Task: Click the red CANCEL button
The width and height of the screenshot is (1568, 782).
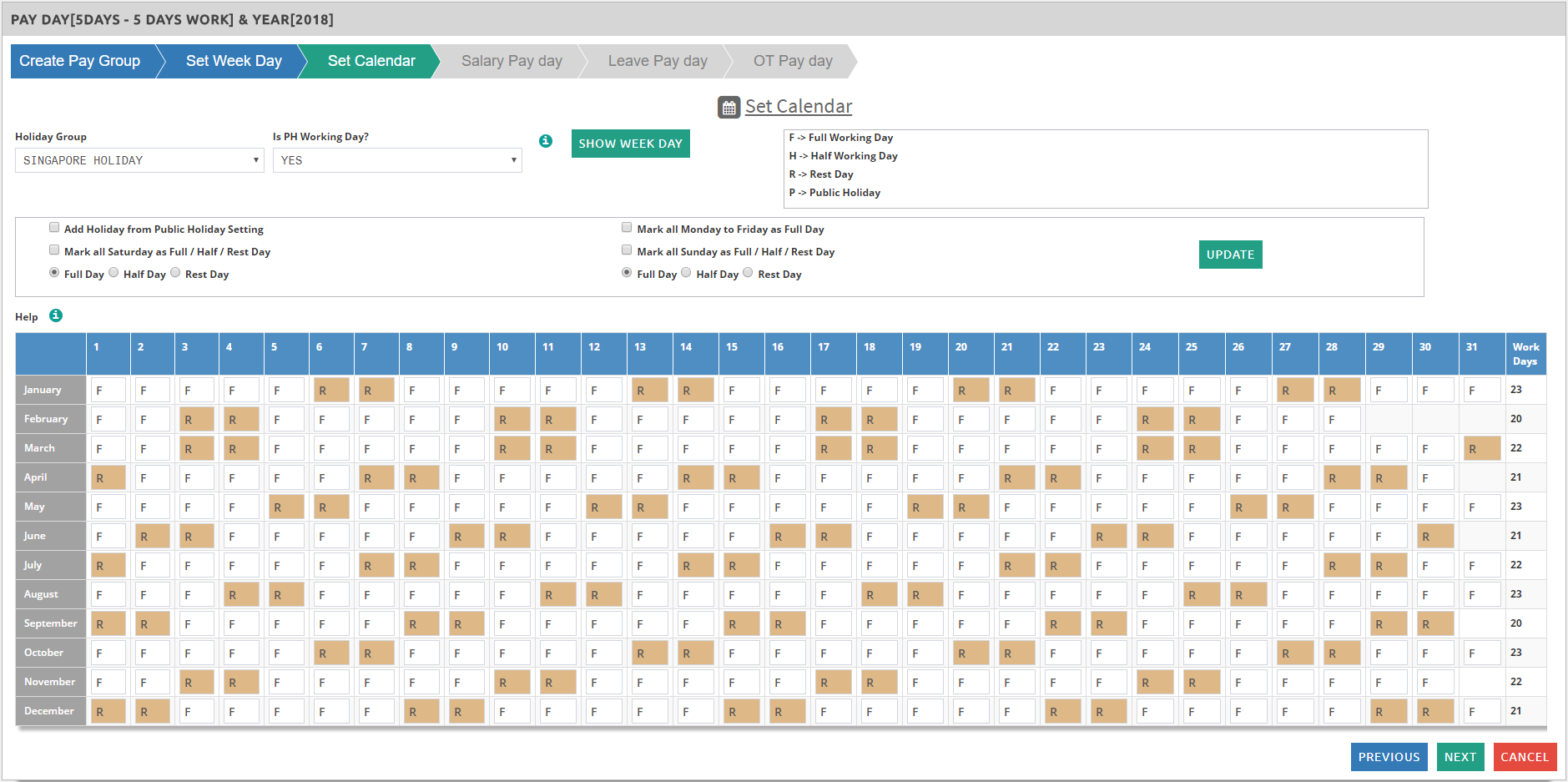Action: pyautogui.click(x=1524, y=757)
